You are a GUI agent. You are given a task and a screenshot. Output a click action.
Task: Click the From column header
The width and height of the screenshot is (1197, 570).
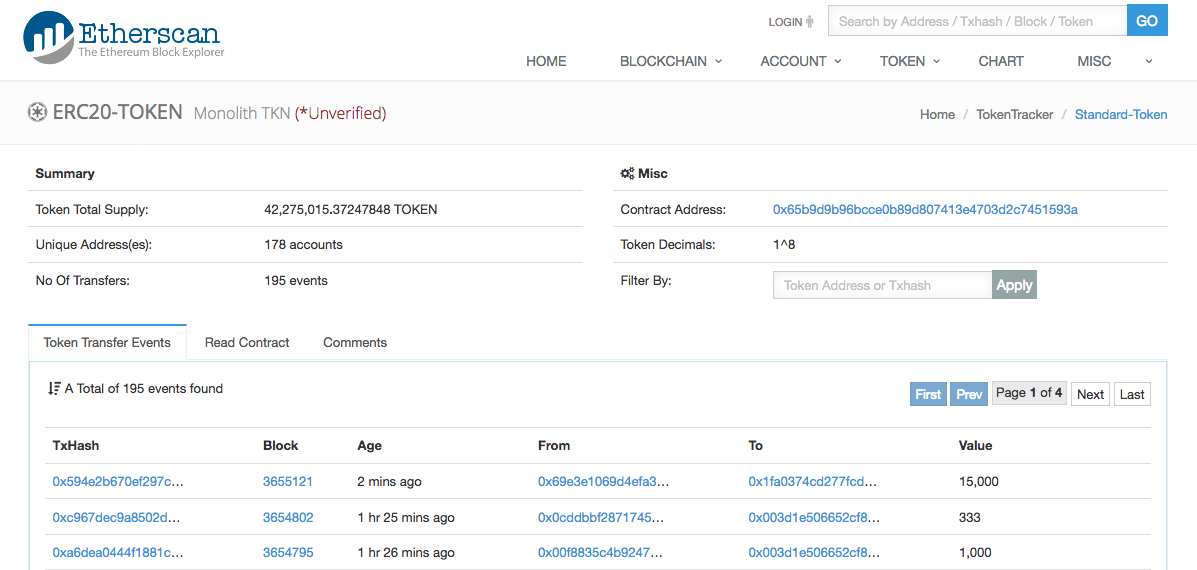click(x=554, y=446)
